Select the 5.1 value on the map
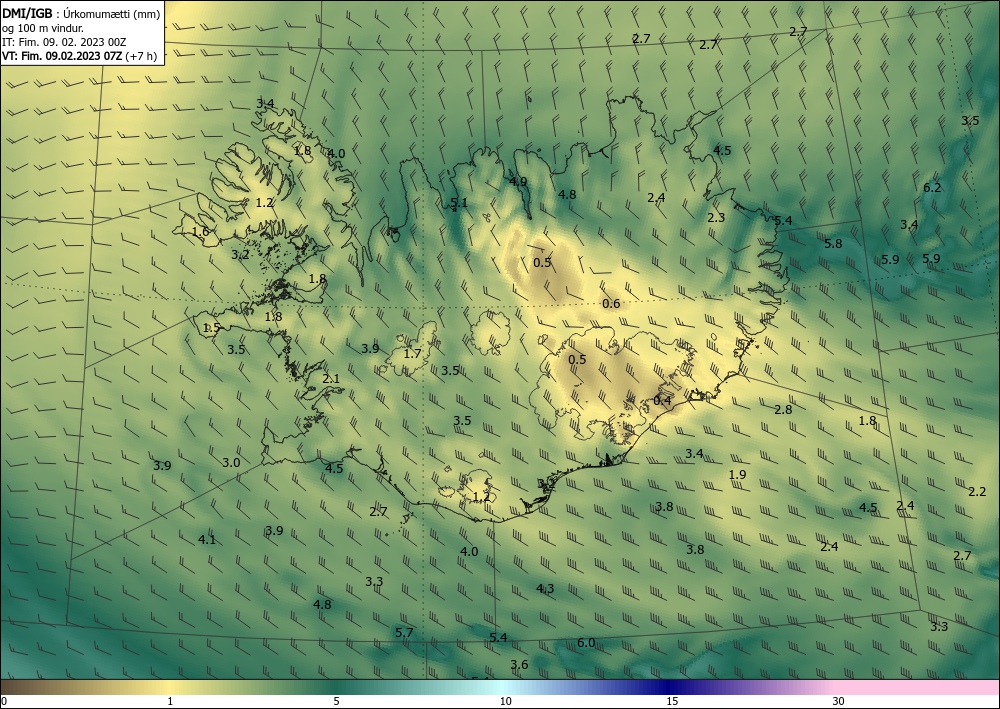Screen dimensions: 1000x709 coord(459,203)
